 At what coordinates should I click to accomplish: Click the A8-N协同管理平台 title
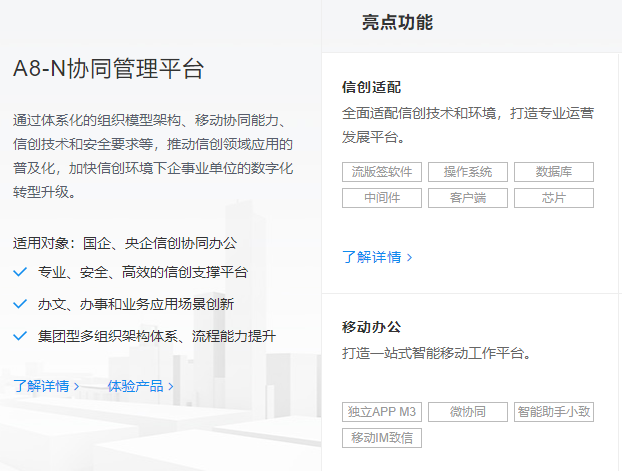109,69
